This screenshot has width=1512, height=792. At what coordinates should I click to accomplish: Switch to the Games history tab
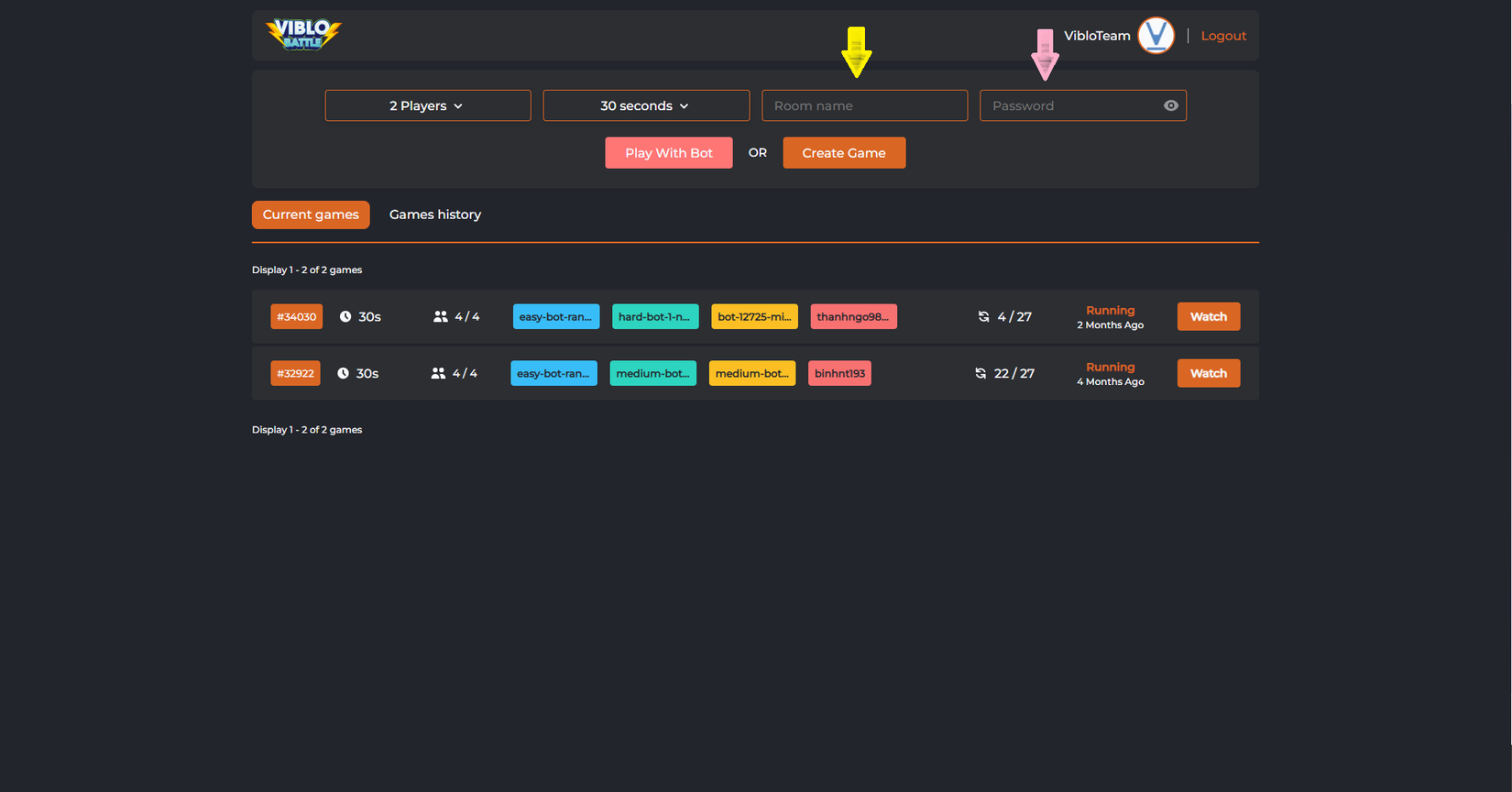[435, 214]
